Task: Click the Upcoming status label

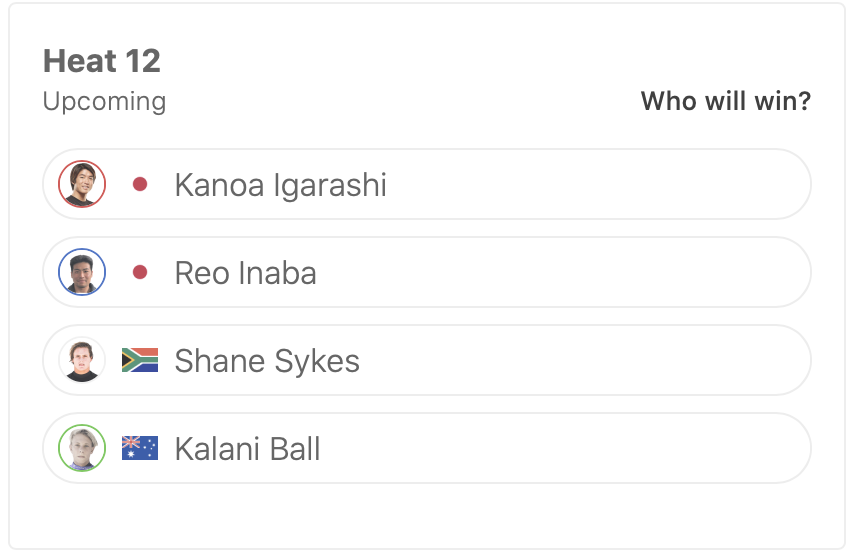Action: click(x=104, y=101)
